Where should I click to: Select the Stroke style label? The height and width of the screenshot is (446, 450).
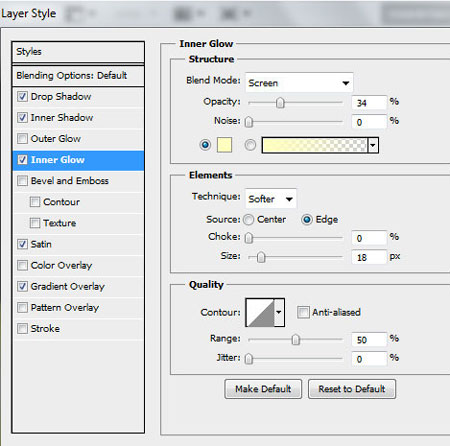coord(45,329)
